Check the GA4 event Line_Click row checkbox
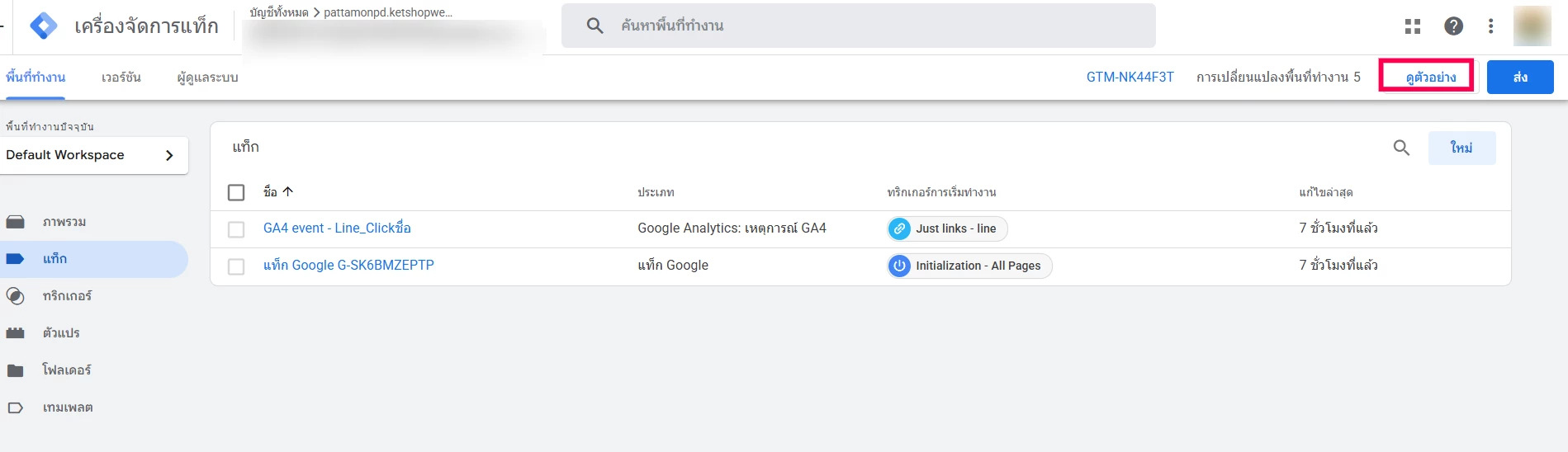The image size is (1568, 452). click(x=236, y=229)
